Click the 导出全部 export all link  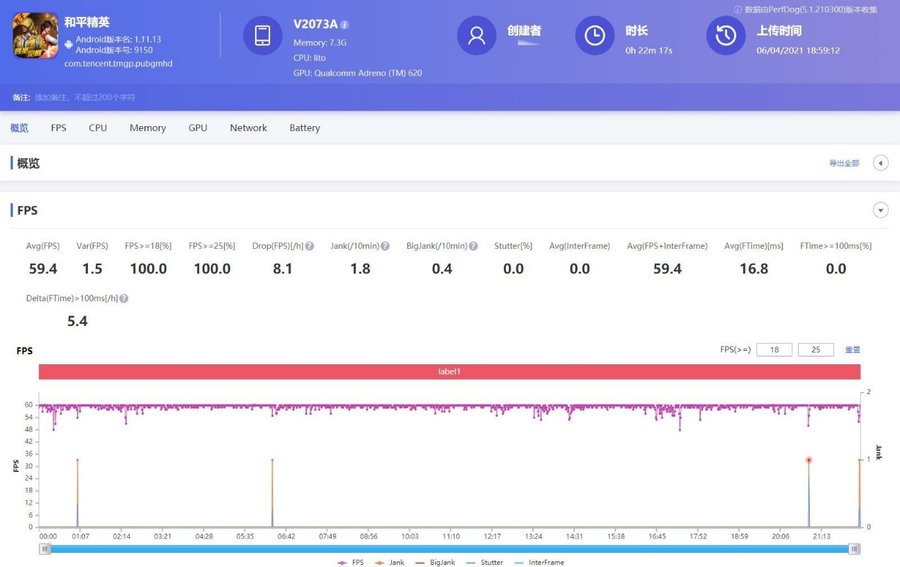click(843, 163)
